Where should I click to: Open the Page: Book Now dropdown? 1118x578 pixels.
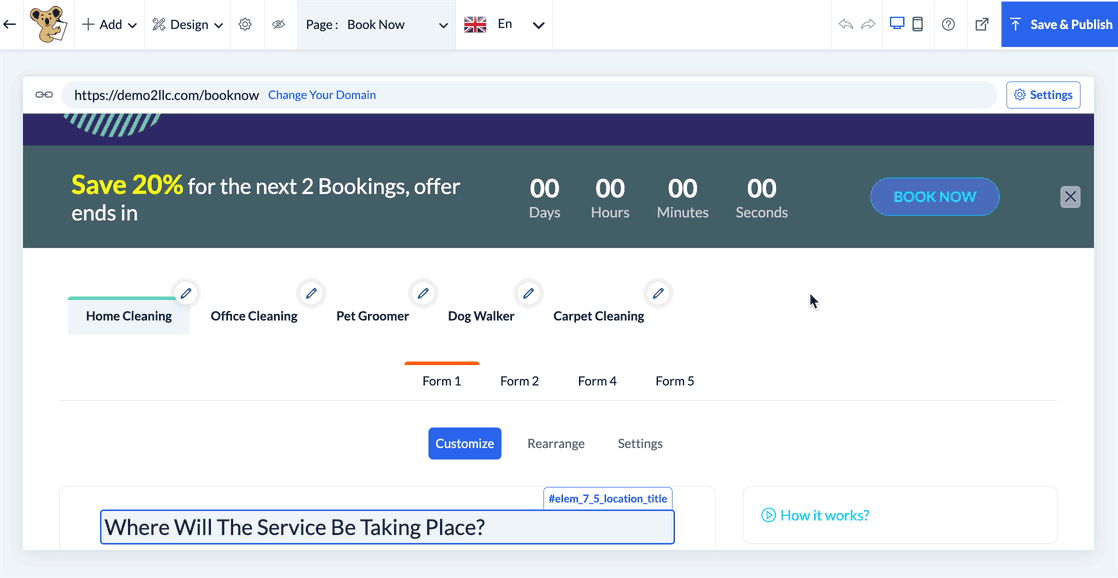[x=376, y=24]
